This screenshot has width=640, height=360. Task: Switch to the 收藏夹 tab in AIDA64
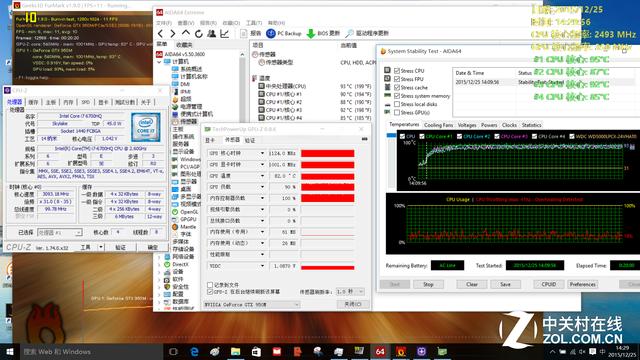tap(184, 44)
